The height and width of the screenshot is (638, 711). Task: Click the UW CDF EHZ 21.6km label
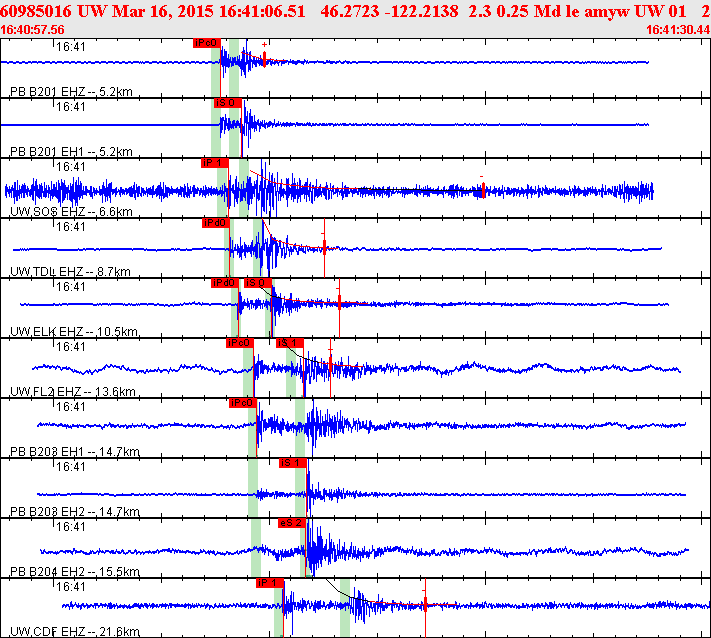pos(75,632)
